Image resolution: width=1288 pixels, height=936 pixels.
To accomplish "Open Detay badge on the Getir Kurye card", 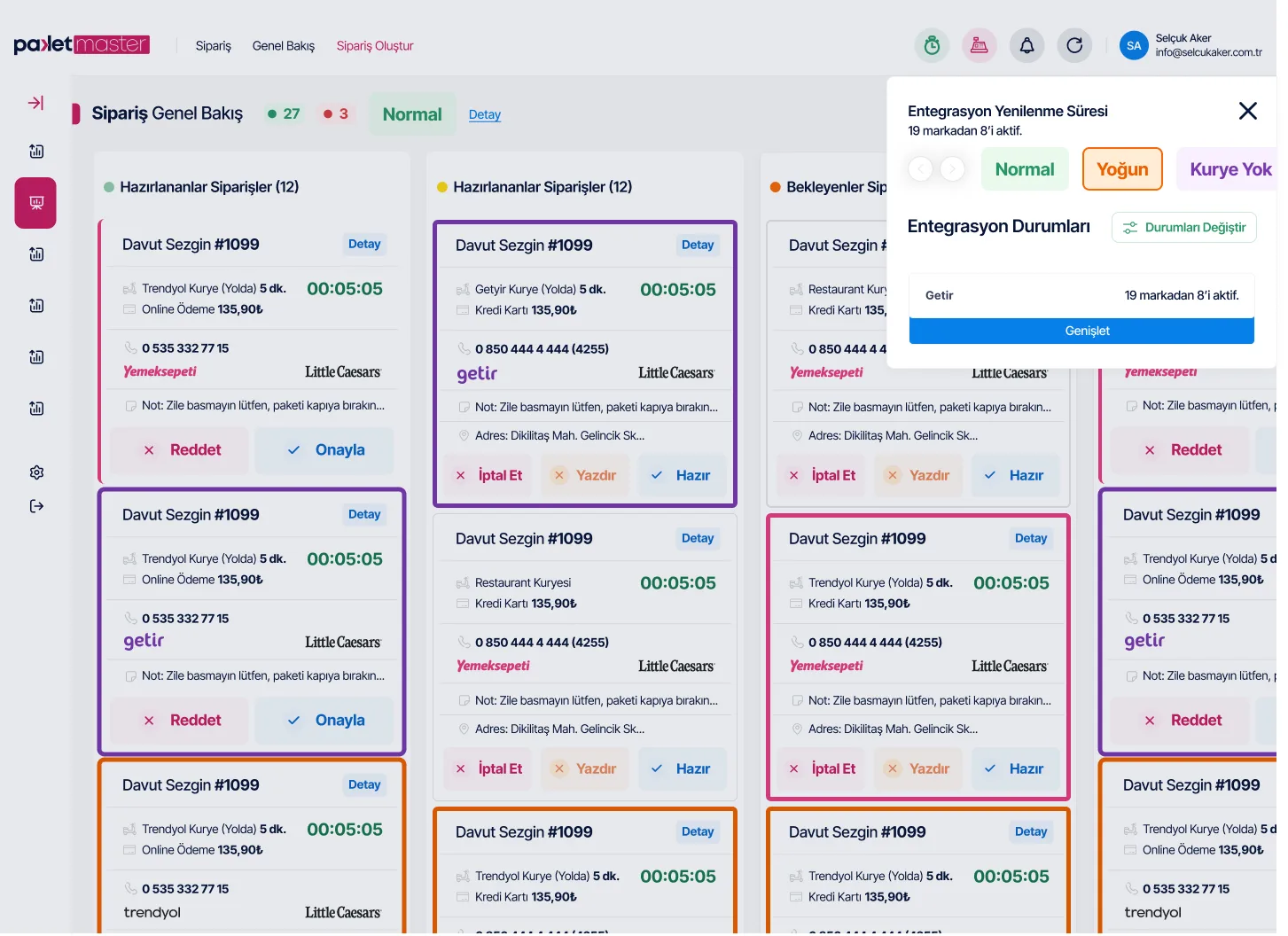I will (x=698, y=246).
